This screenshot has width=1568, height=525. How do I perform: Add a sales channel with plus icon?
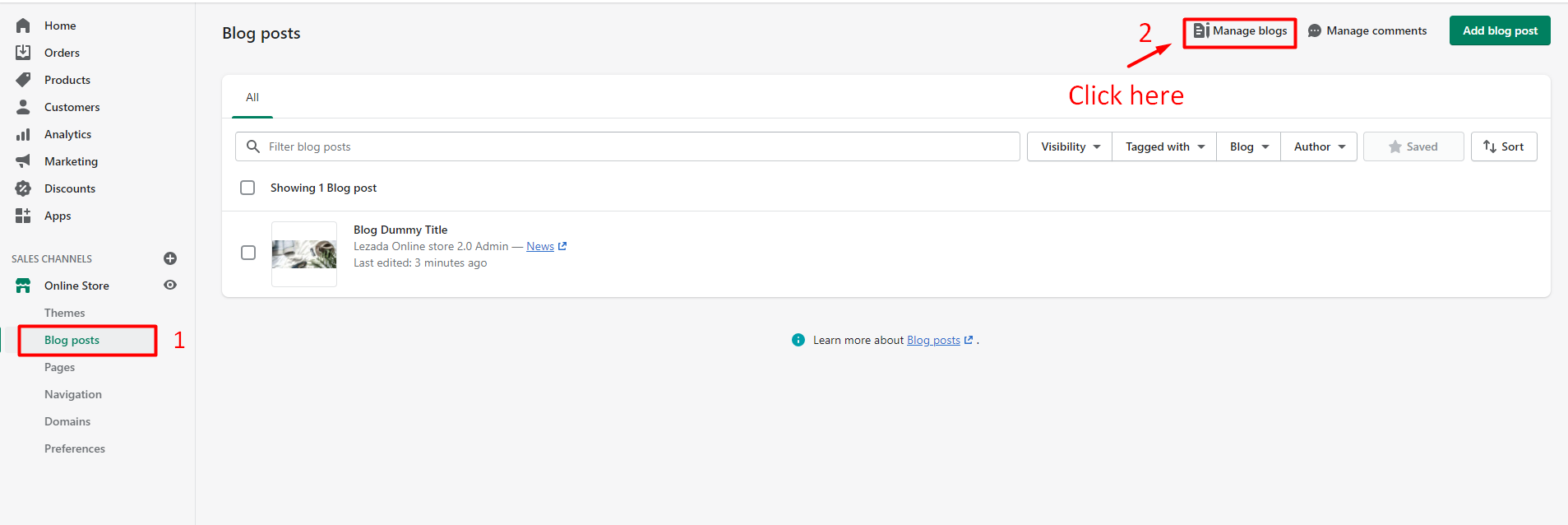pyautogui.click(x=170, y=258)
